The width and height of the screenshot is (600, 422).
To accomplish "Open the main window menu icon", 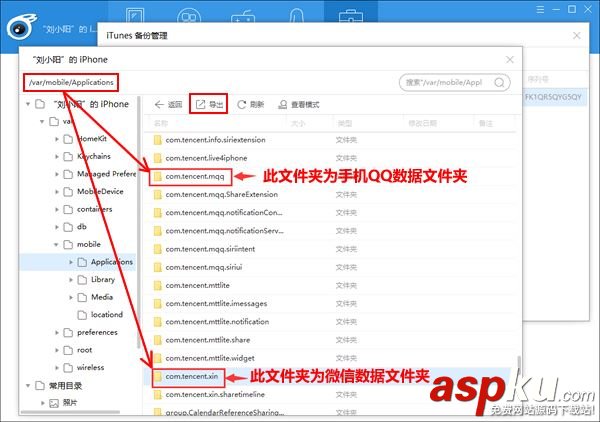I will [540, 10].
